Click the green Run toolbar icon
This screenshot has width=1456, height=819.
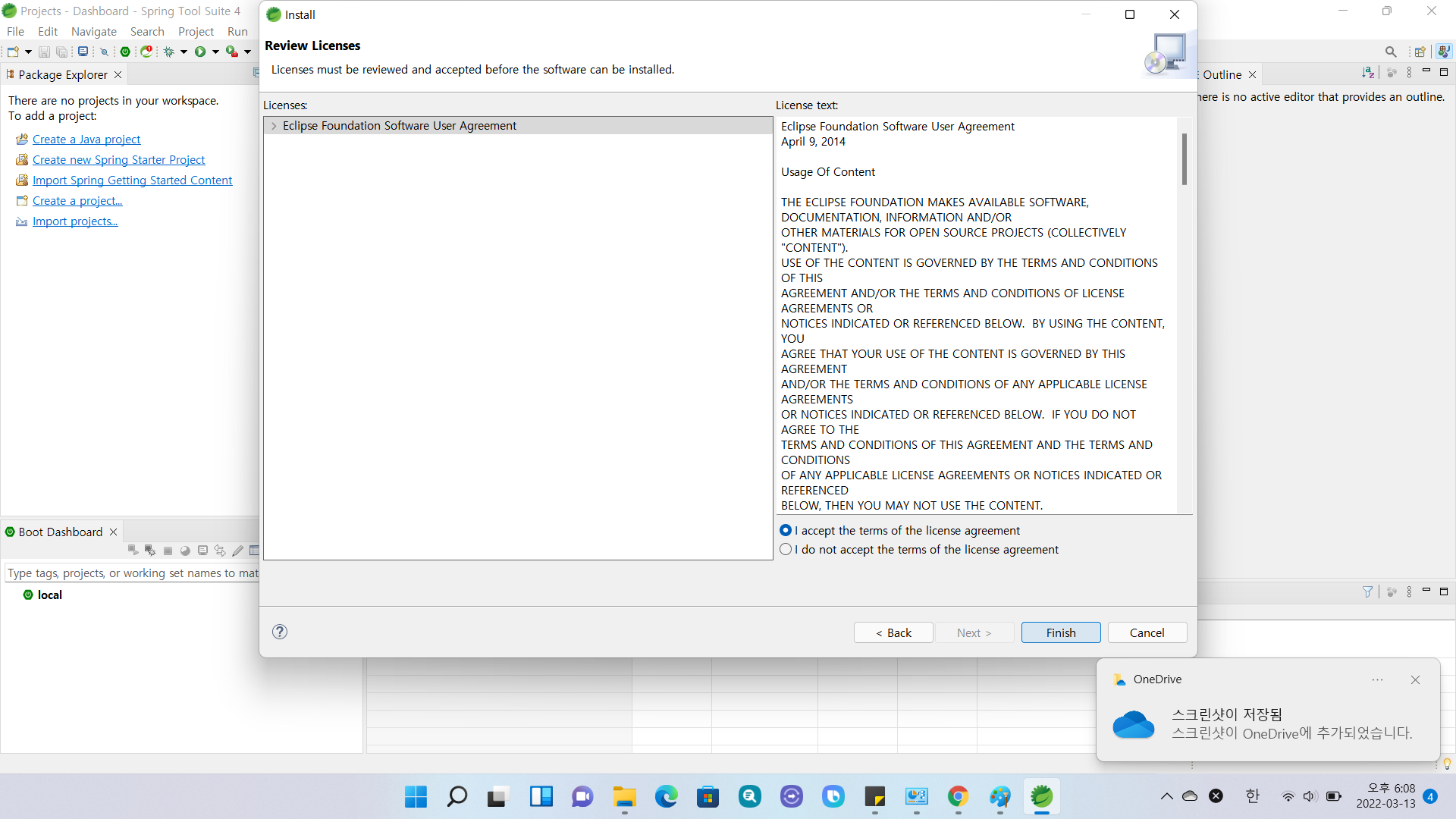[x=200, y=52]
